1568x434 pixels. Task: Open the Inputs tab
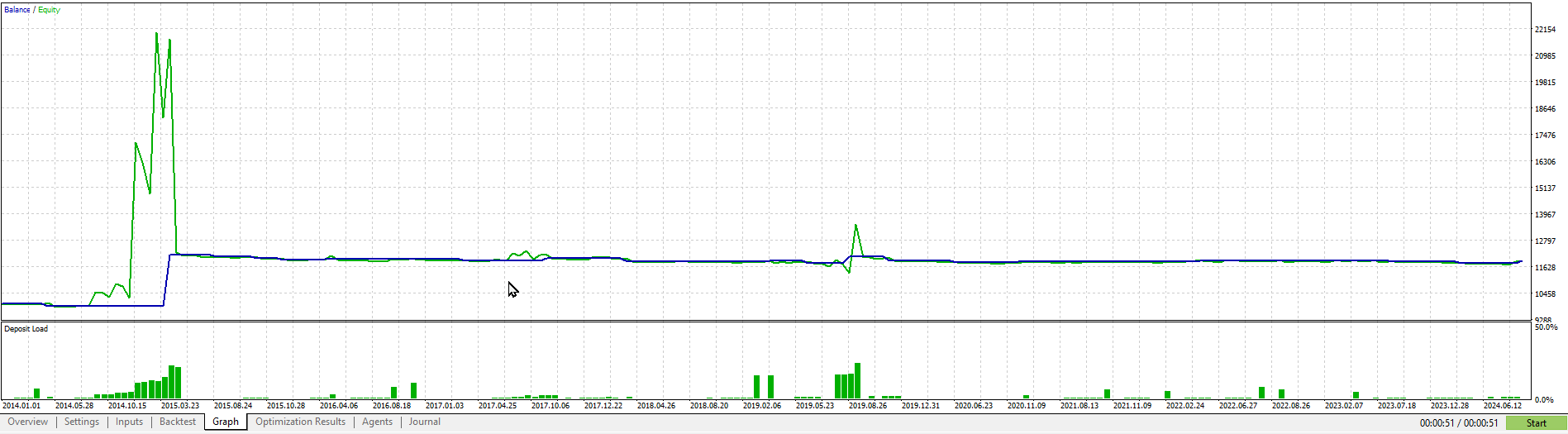click(x=130, y=422)
